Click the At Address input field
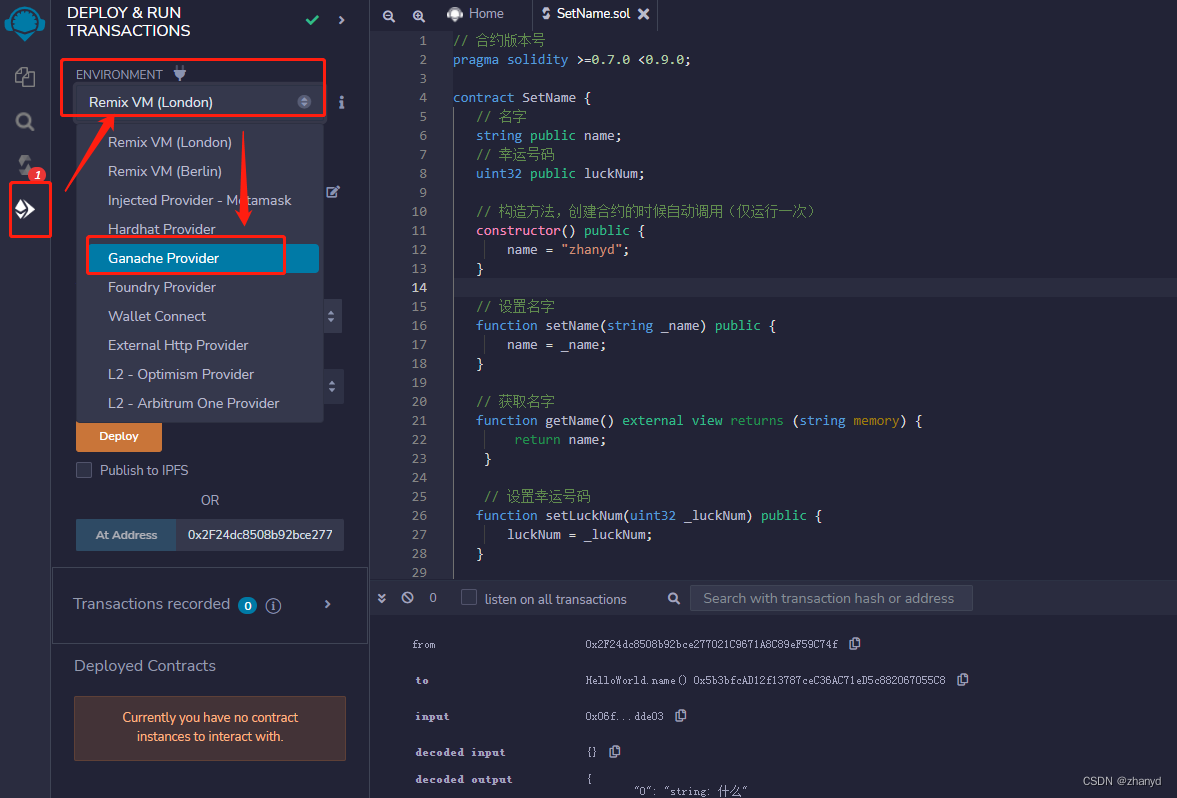Viewport: 1177px width, 798px height. [x=260, y=535]
